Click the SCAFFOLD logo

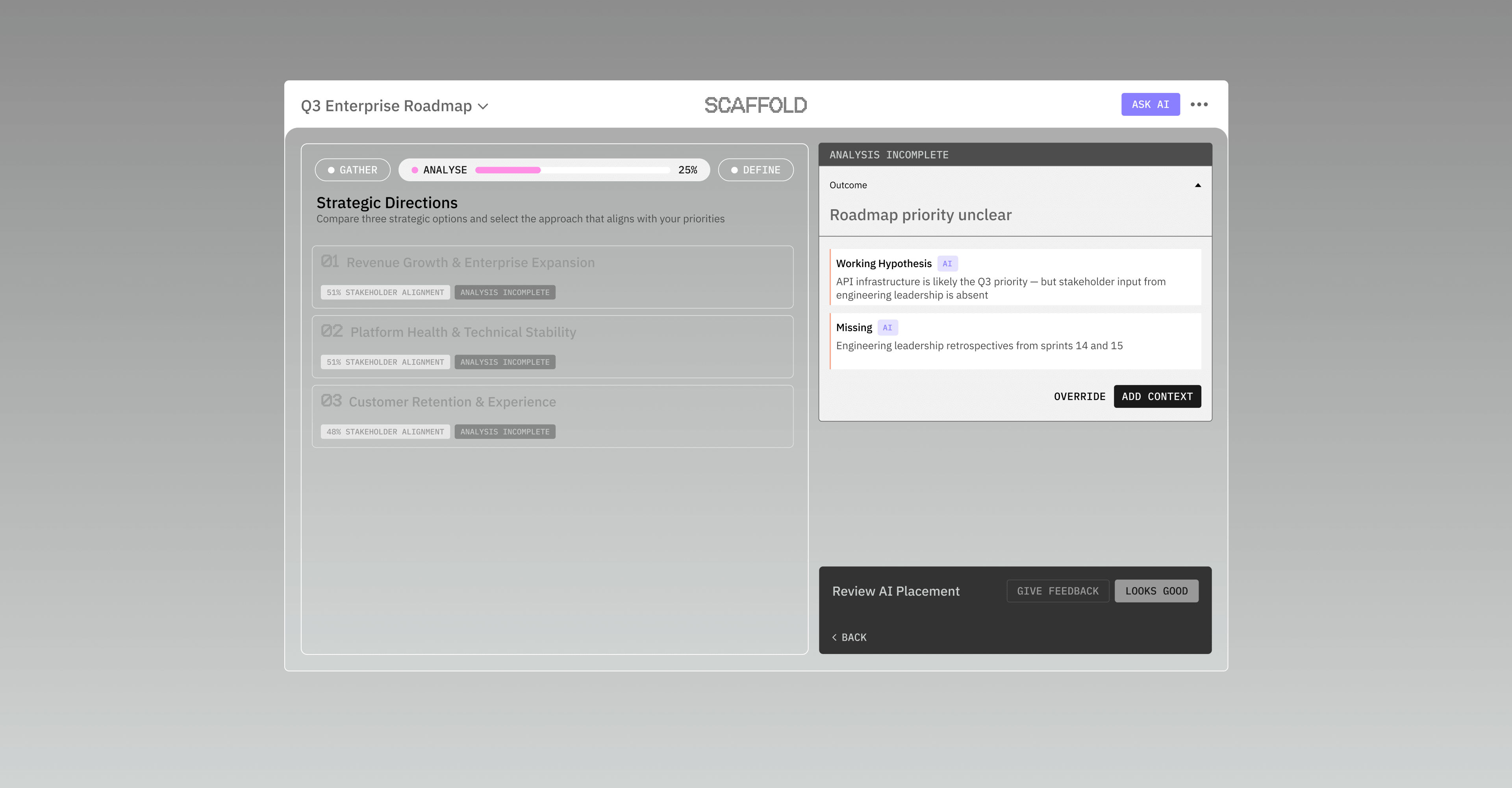[x=756, y=105]
